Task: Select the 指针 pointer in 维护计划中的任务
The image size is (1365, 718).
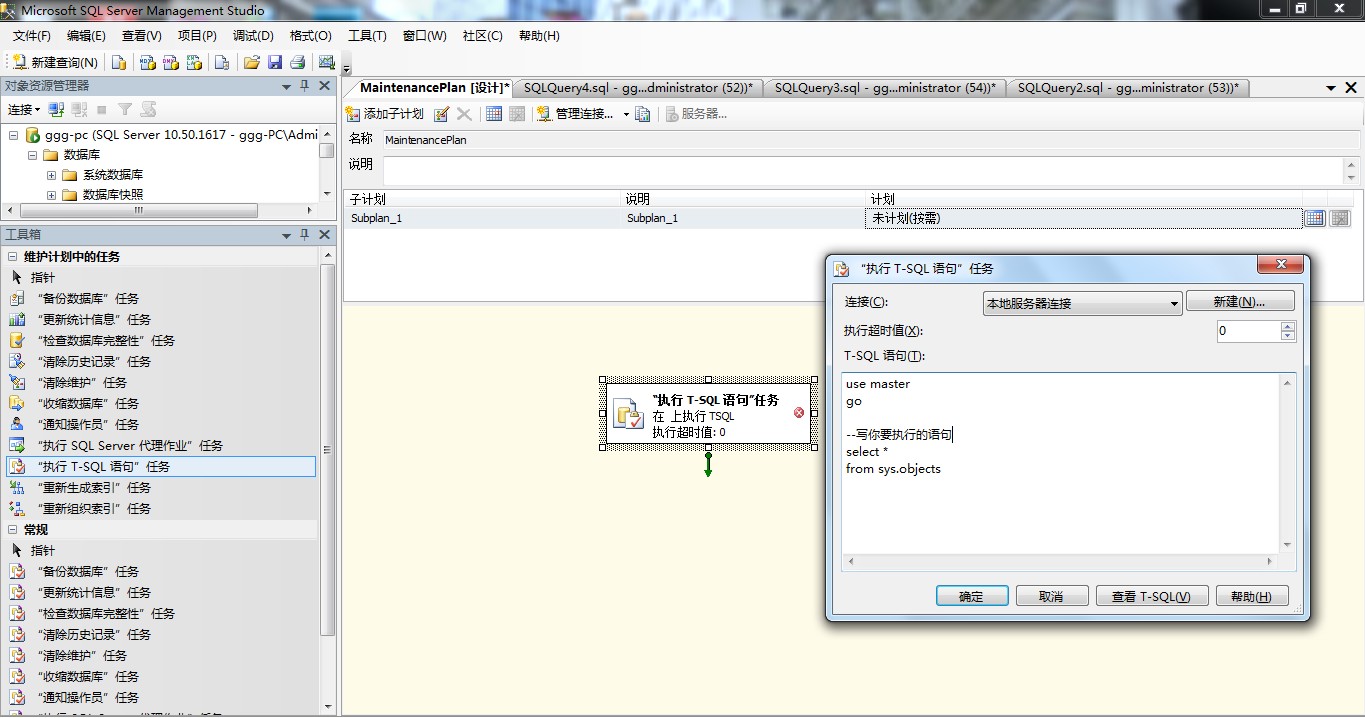Action: (40, 277)
